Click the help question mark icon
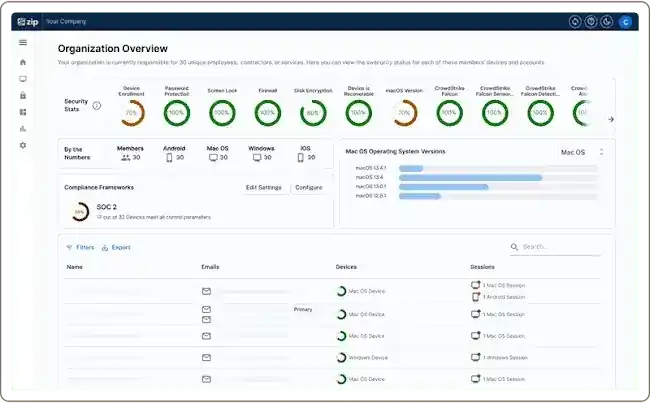 [591, 22]
